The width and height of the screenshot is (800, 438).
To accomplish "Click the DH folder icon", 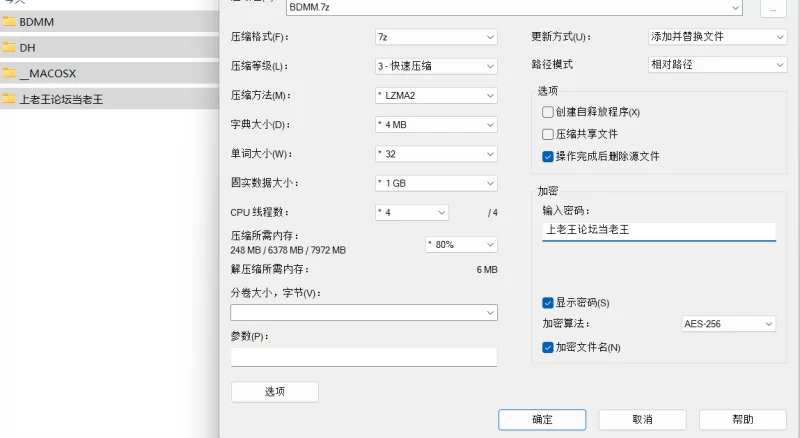I will point(9,47).
